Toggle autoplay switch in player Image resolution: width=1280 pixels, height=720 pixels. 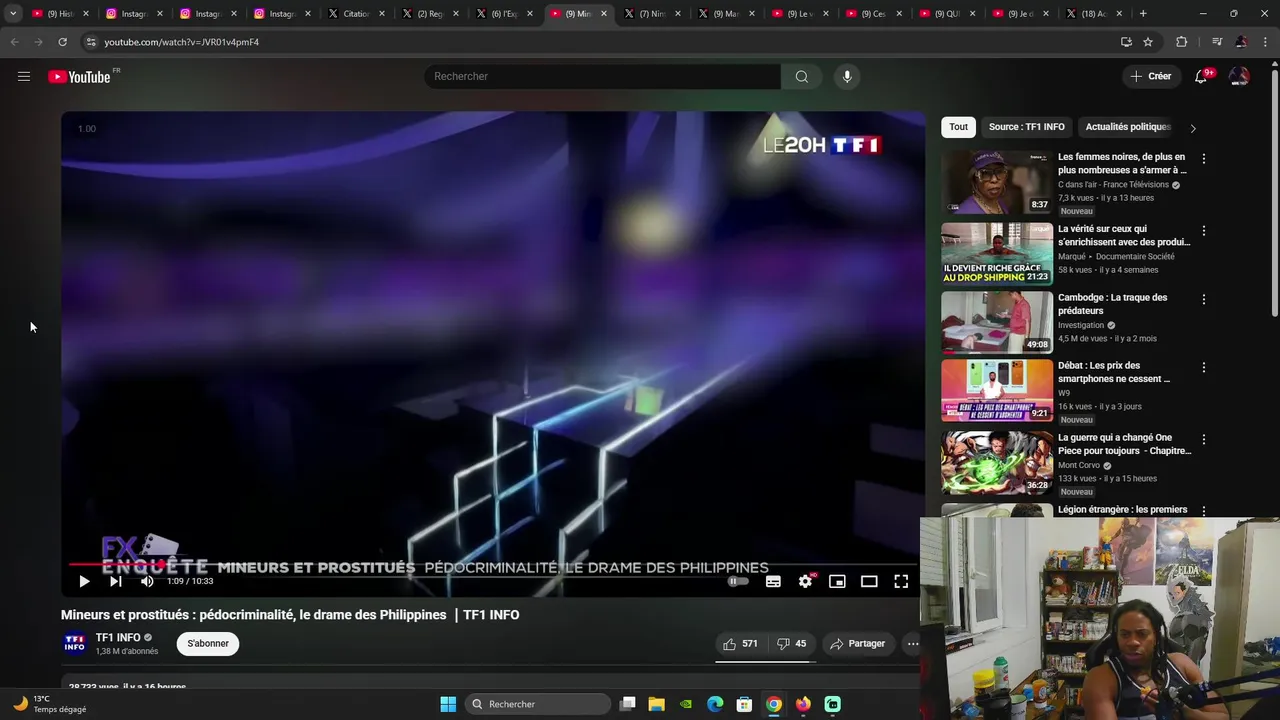tap(738, 581)
